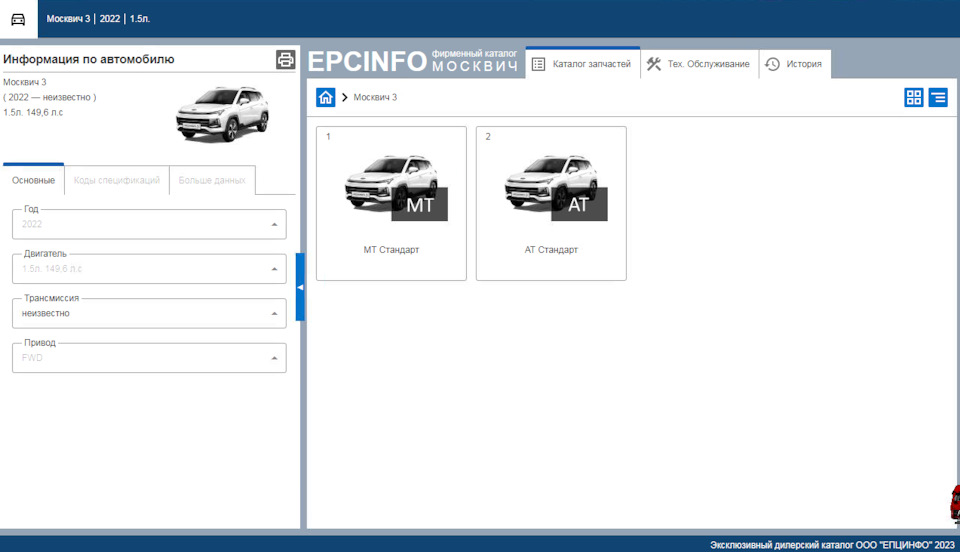960x552 pixels.
Task: Select the Основные tab
Action: coord(33,180)
